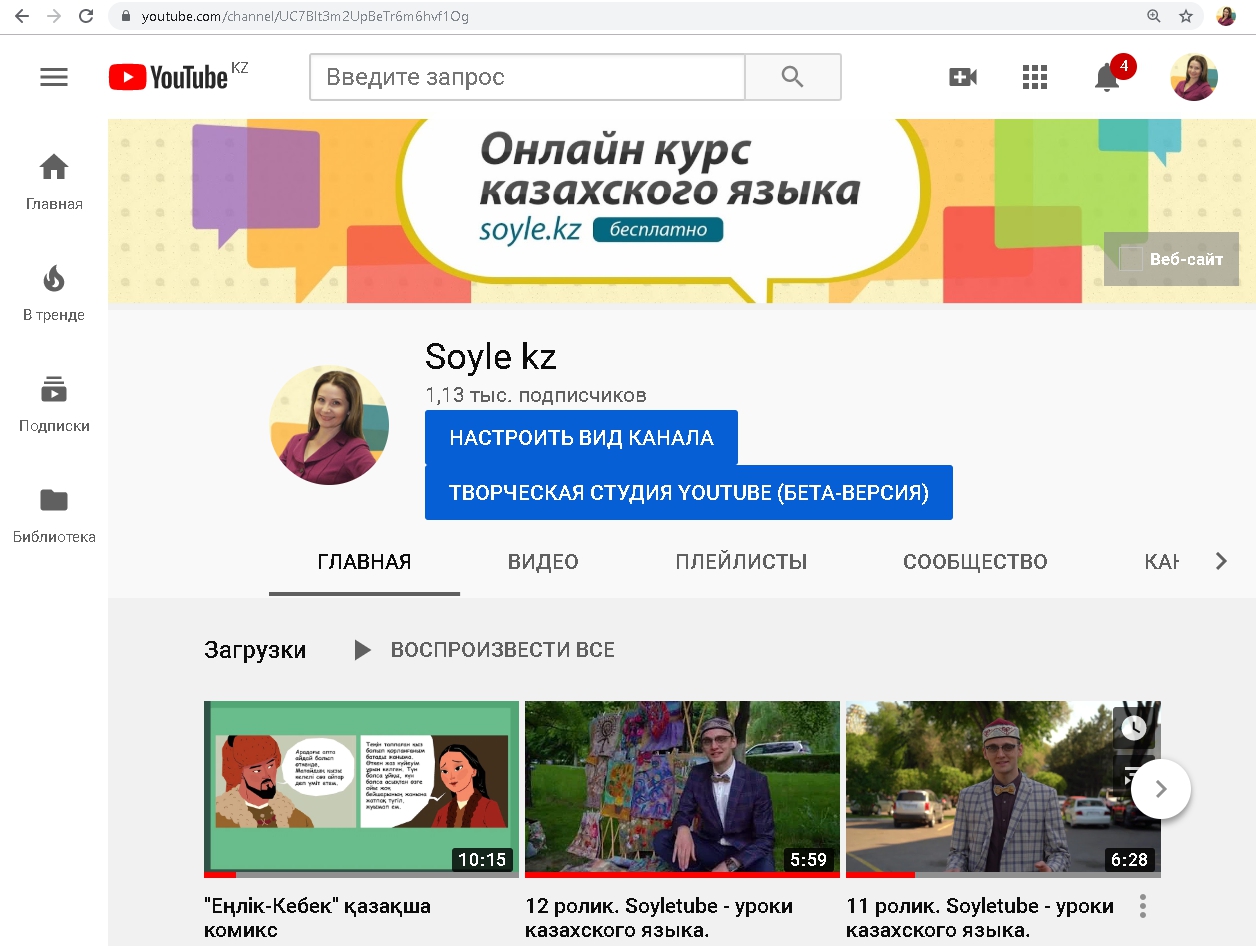Viewport: 1256px width, 946px height.
Task: Open options menu for 11 ролик video
Action: click(1143, 906)
